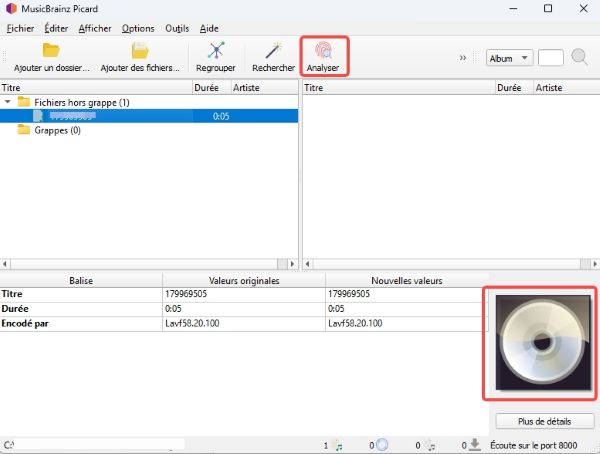Sort left pane by Durée column header
Screen dimensions: 600x454
pyautogui.click(x=212, y=88)
